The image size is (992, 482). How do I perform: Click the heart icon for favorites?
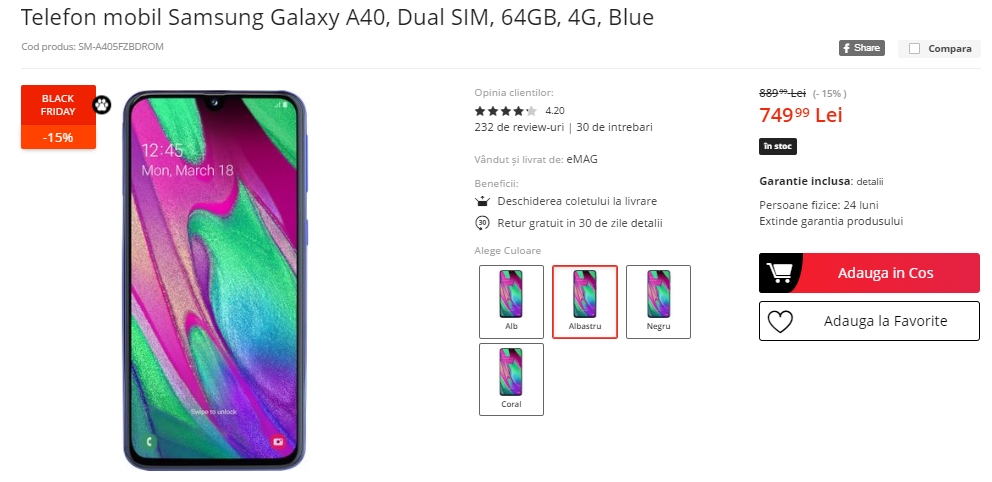(x=780, y=321)
